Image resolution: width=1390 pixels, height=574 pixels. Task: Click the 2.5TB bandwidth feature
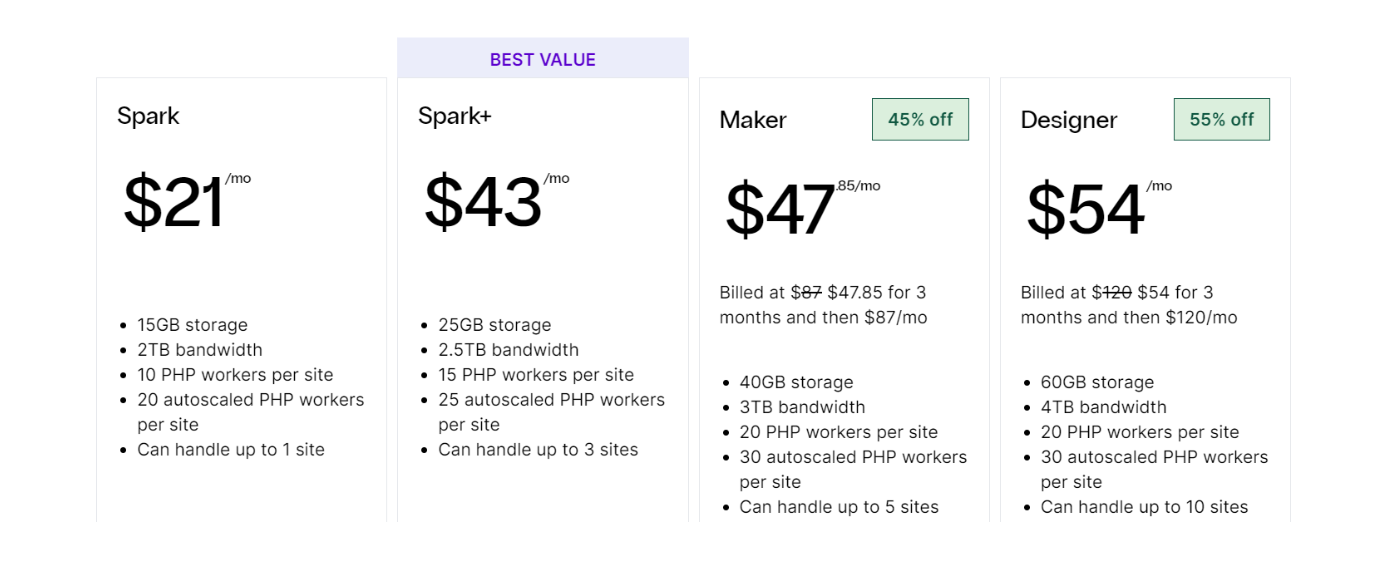[508, 350]
